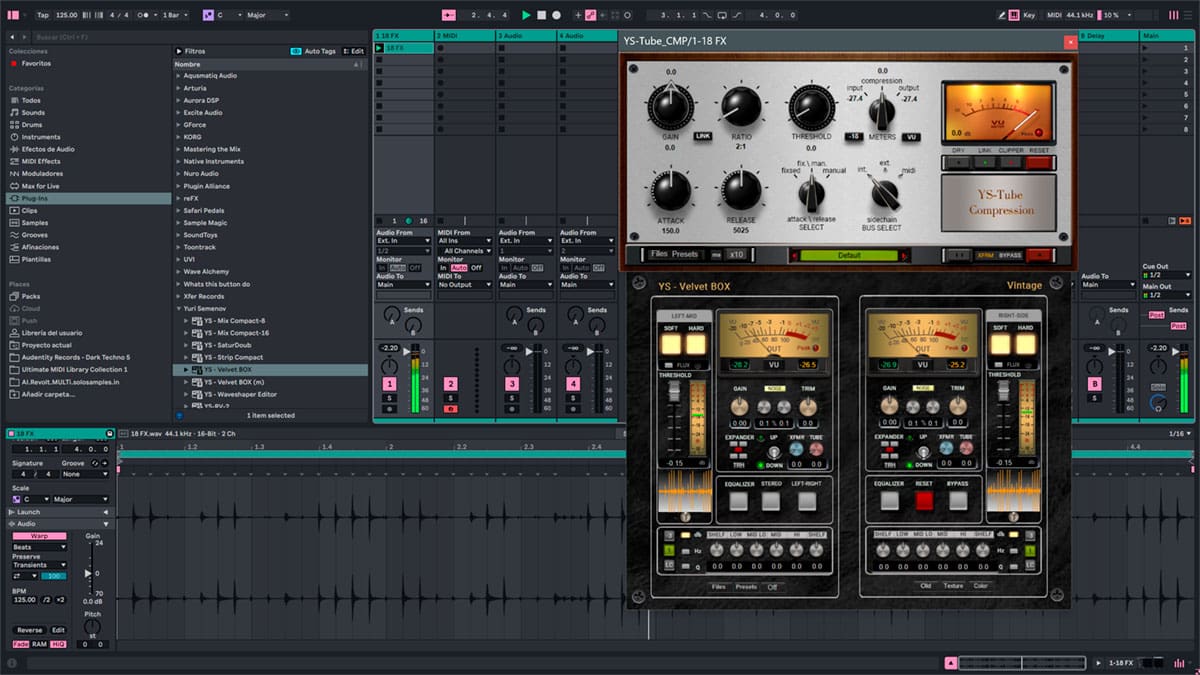The image size is (1200, 675).
Task: Open Audio From dropdown on 18 FX track
Action: pos(404,241)
